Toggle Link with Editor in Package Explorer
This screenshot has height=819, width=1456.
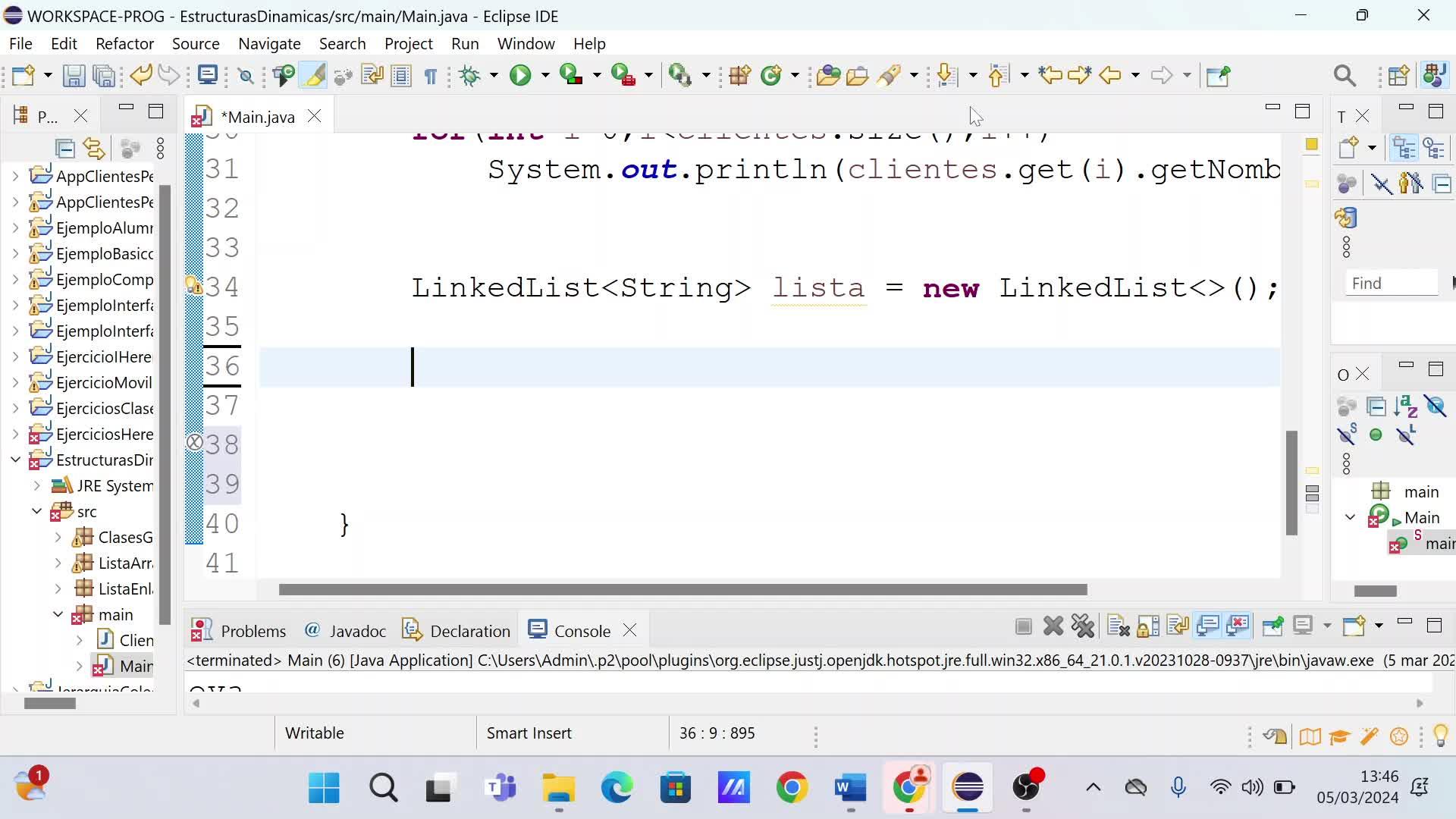click(94, 149)
